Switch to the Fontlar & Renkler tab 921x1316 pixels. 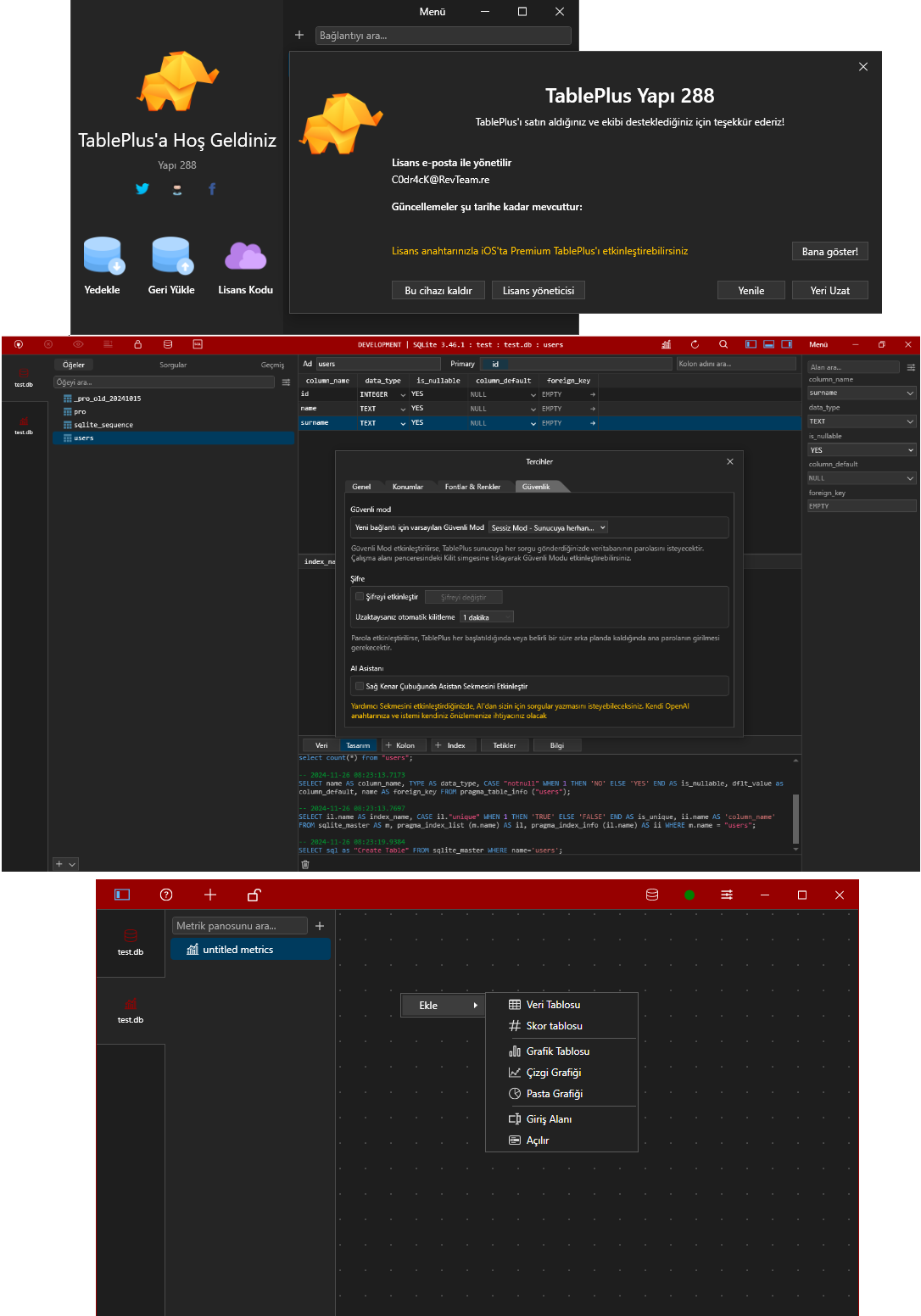pyautogui.click(x=472, y=487)
